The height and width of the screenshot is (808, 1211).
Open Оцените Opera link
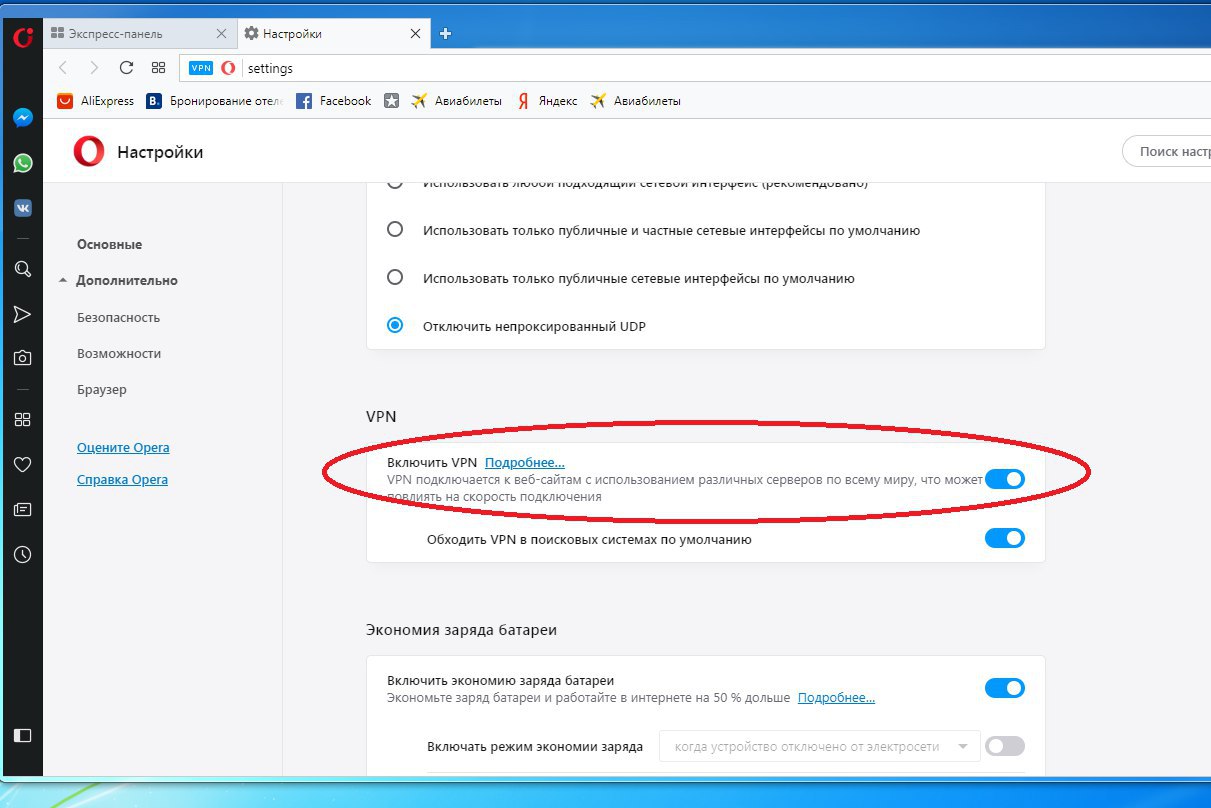(x=123, y=448)
